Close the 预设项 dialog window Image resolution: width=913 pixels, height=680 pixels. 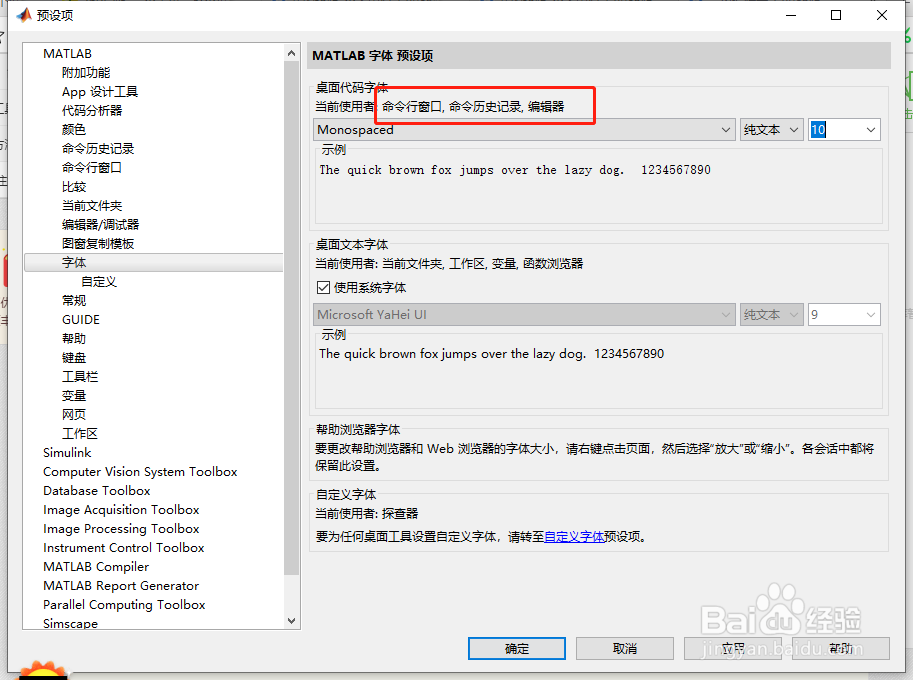tap(882, 15)
